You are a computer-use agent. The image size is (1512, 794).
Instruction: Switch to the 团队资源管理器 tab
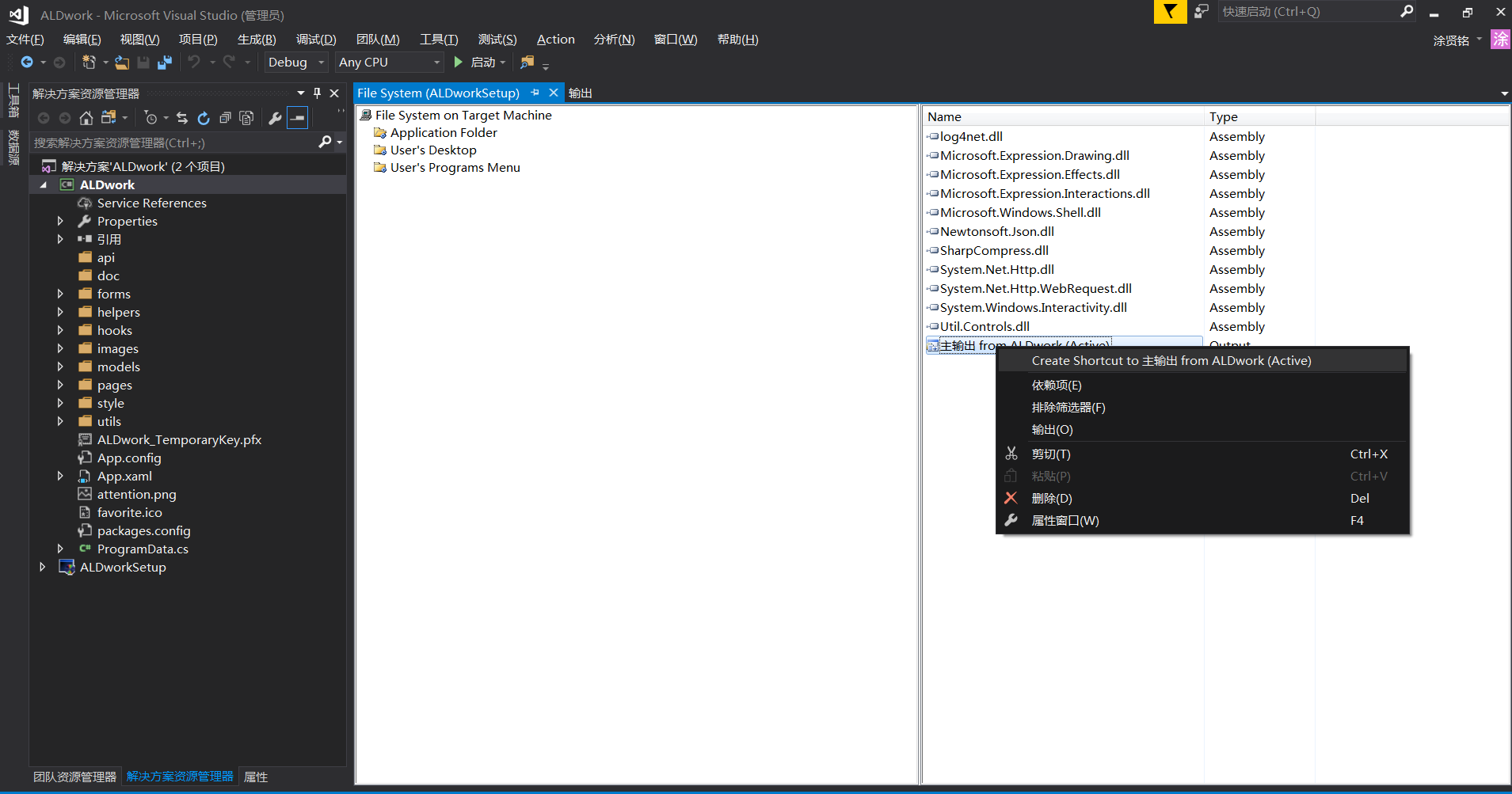pos(74,777)
